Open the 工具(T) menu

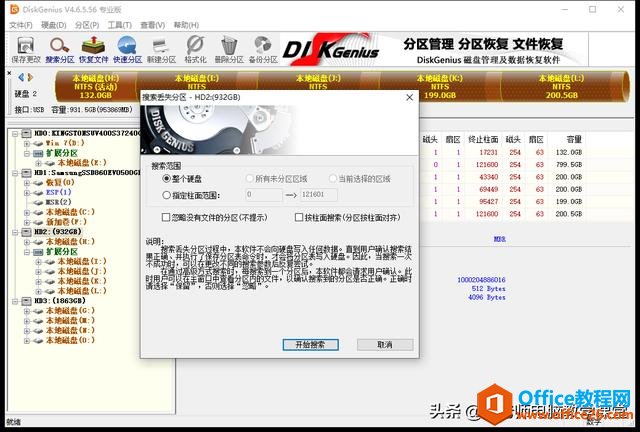[x=120, y=25]
